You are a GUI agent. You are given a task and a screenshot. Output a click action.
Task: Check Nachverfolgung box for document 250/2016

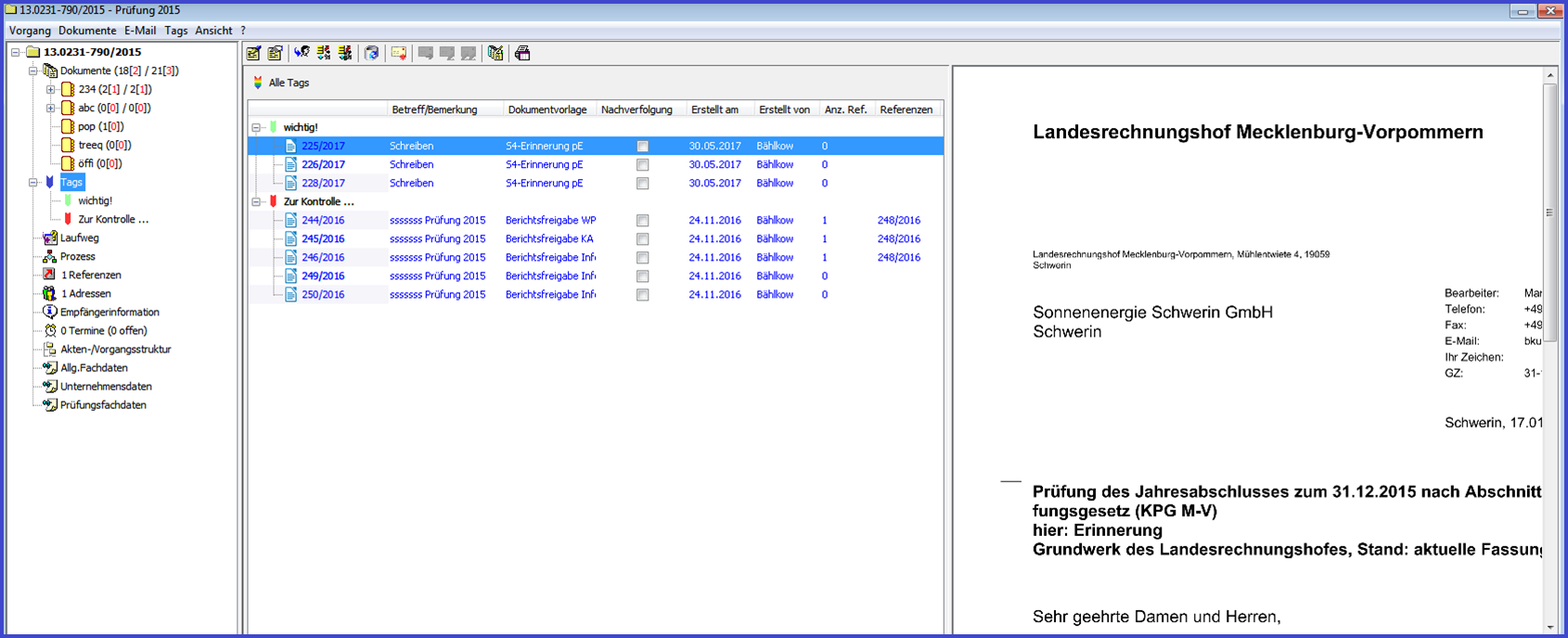[x=642, y=295]
